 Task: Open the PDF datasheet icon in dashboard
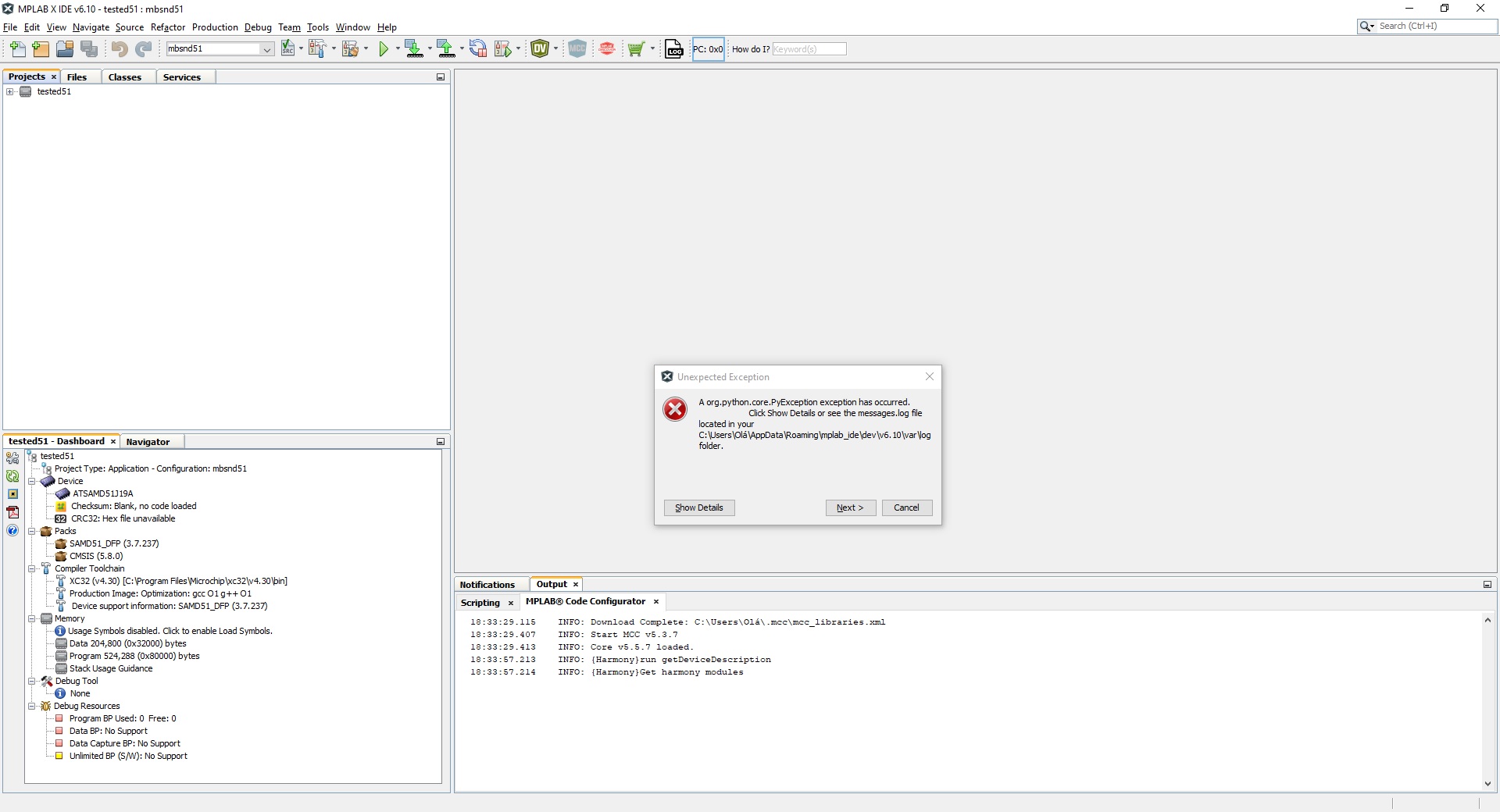(12, 512)
